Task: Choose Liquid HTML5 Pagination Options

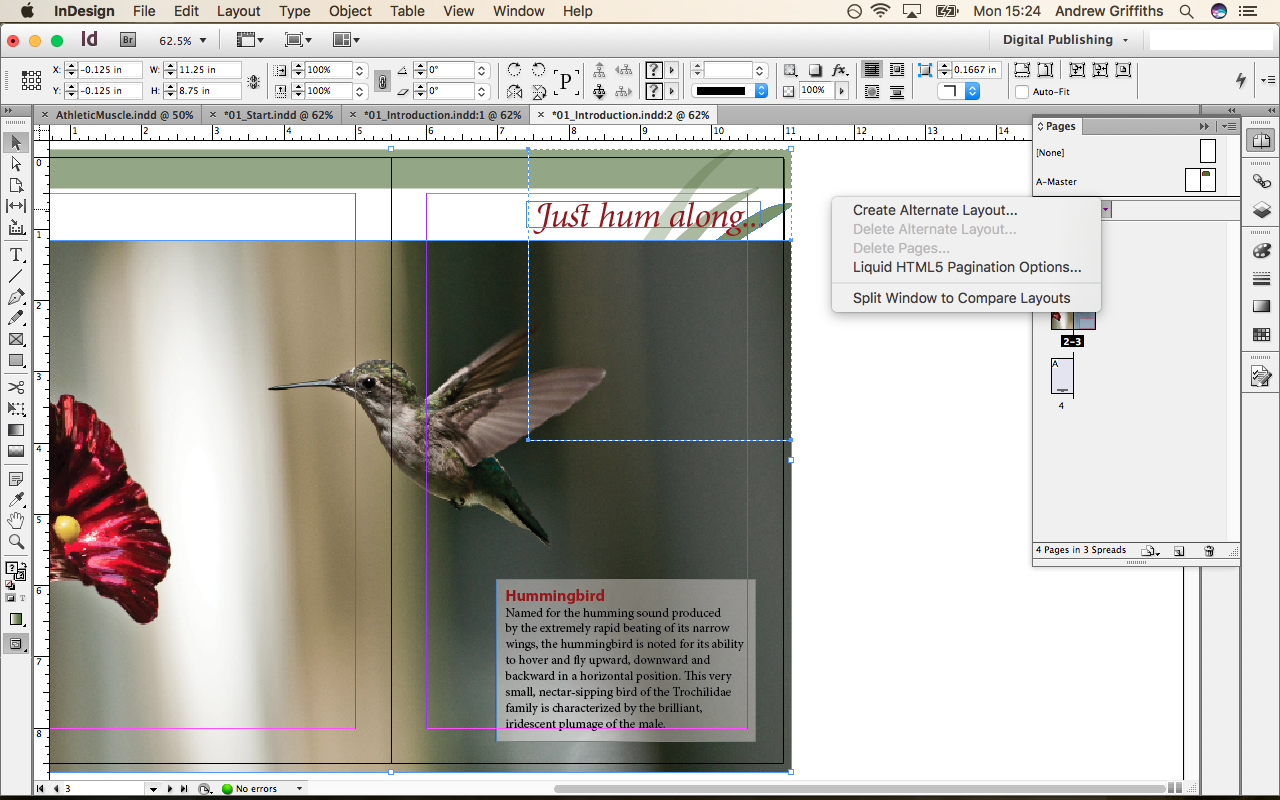Action: (966, 267)
